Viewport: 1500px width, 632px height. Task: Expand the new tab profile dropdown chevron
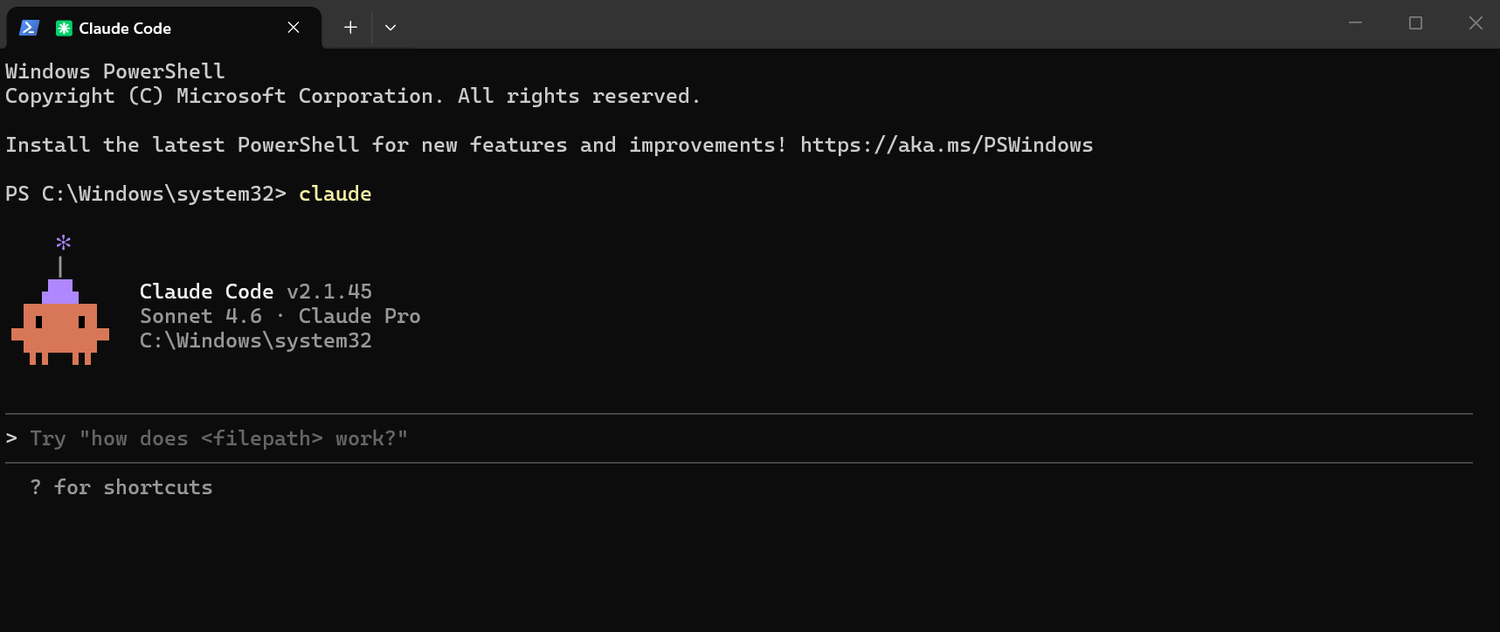(x=390, y=28)
